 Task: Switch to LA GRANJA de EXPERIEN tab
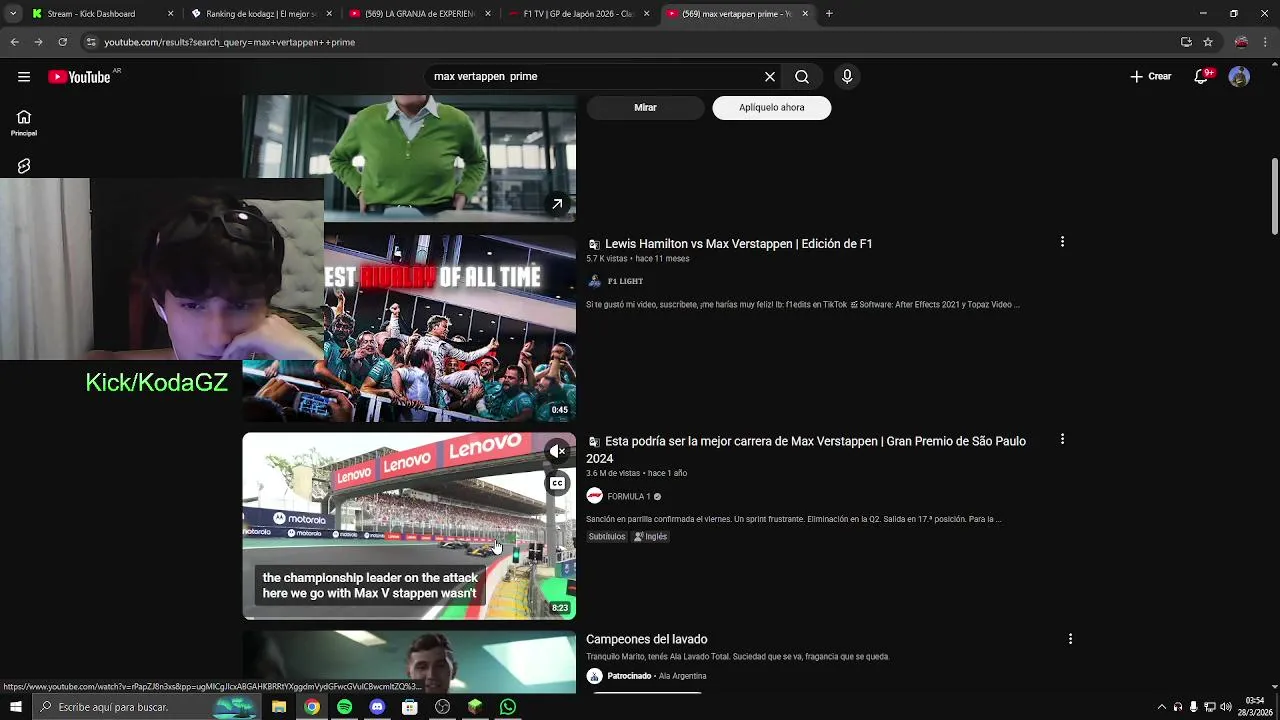coord(419,14)
